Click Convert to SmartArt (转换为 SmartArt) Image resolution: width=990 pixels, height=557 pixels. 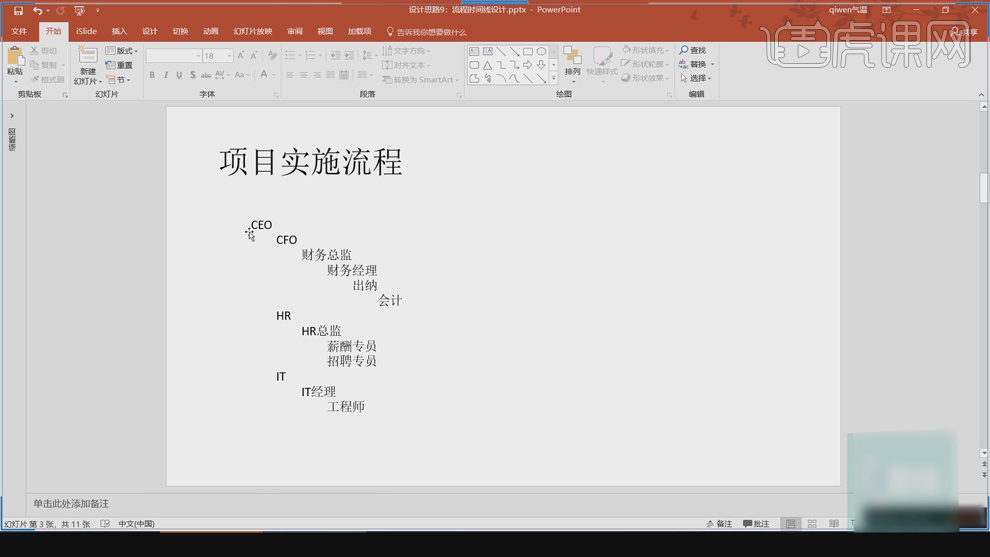click(x=420, y=80)
